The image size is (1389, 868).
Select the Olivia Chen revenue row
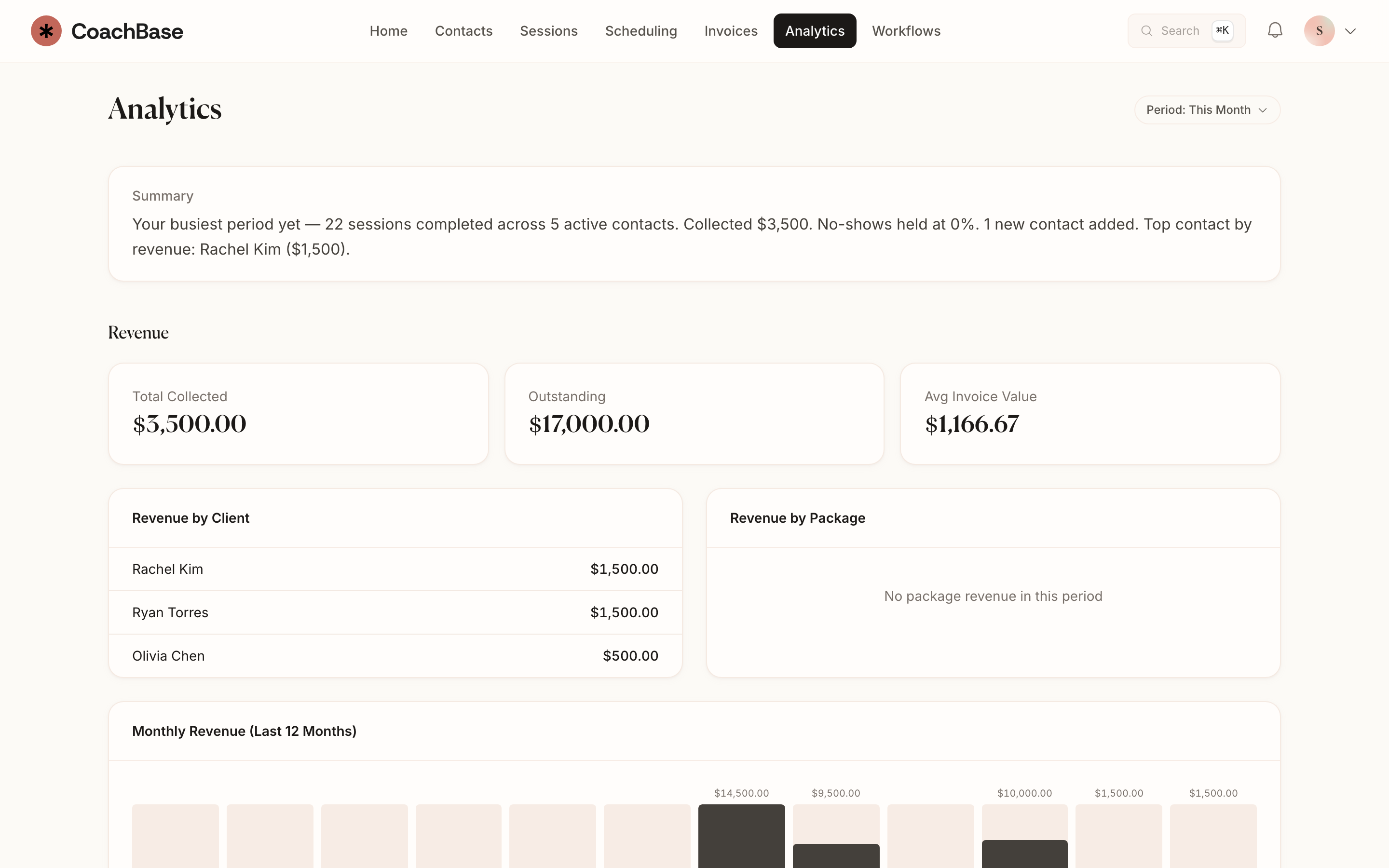(395, 656)
